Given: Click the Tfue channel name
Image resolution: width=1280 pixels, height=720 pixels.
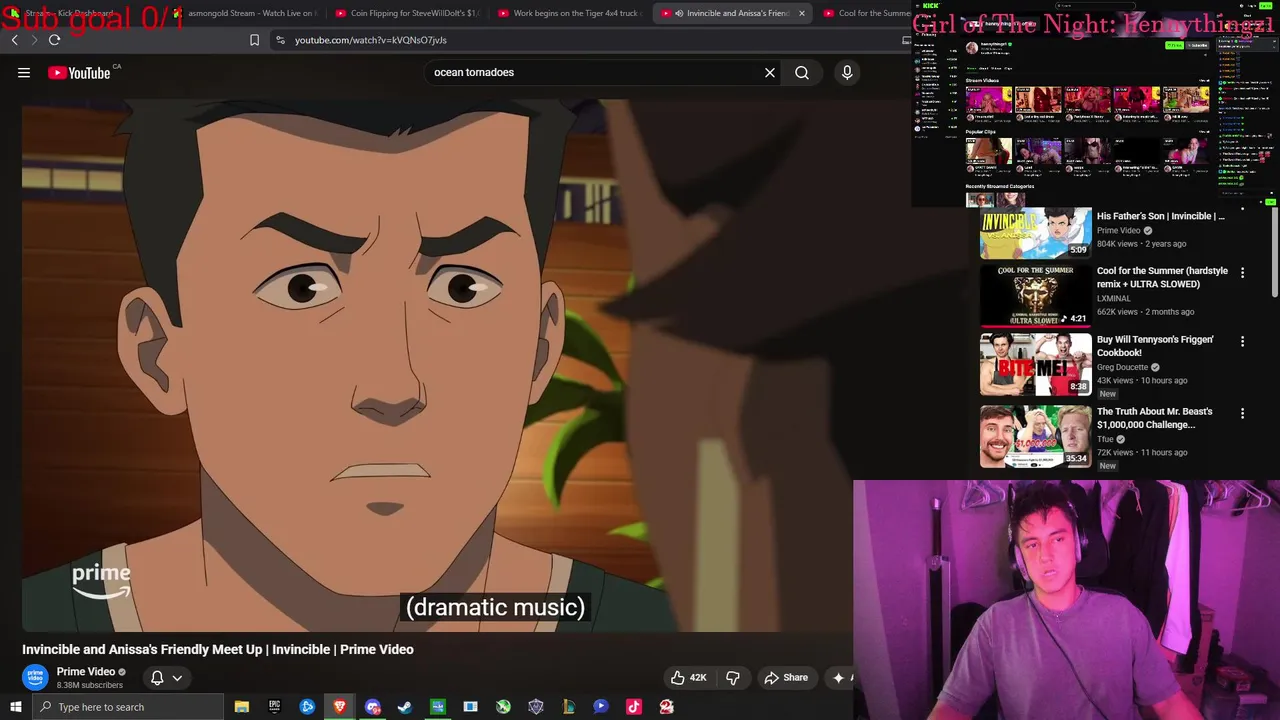Looking at the screenshot, I should (1105, 439).
